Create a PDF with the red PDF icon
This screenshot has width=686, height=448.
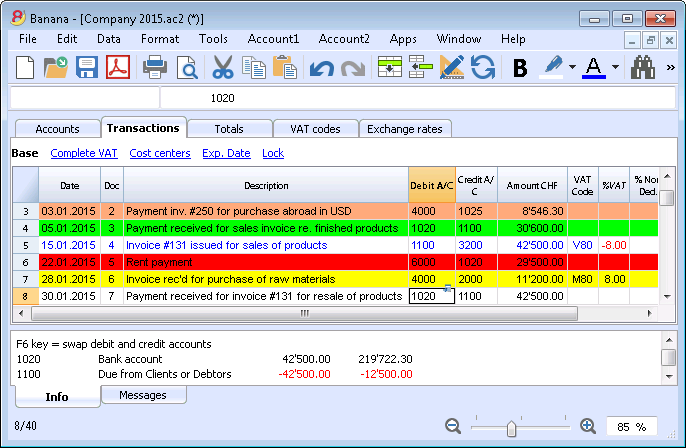coord(118,67)
